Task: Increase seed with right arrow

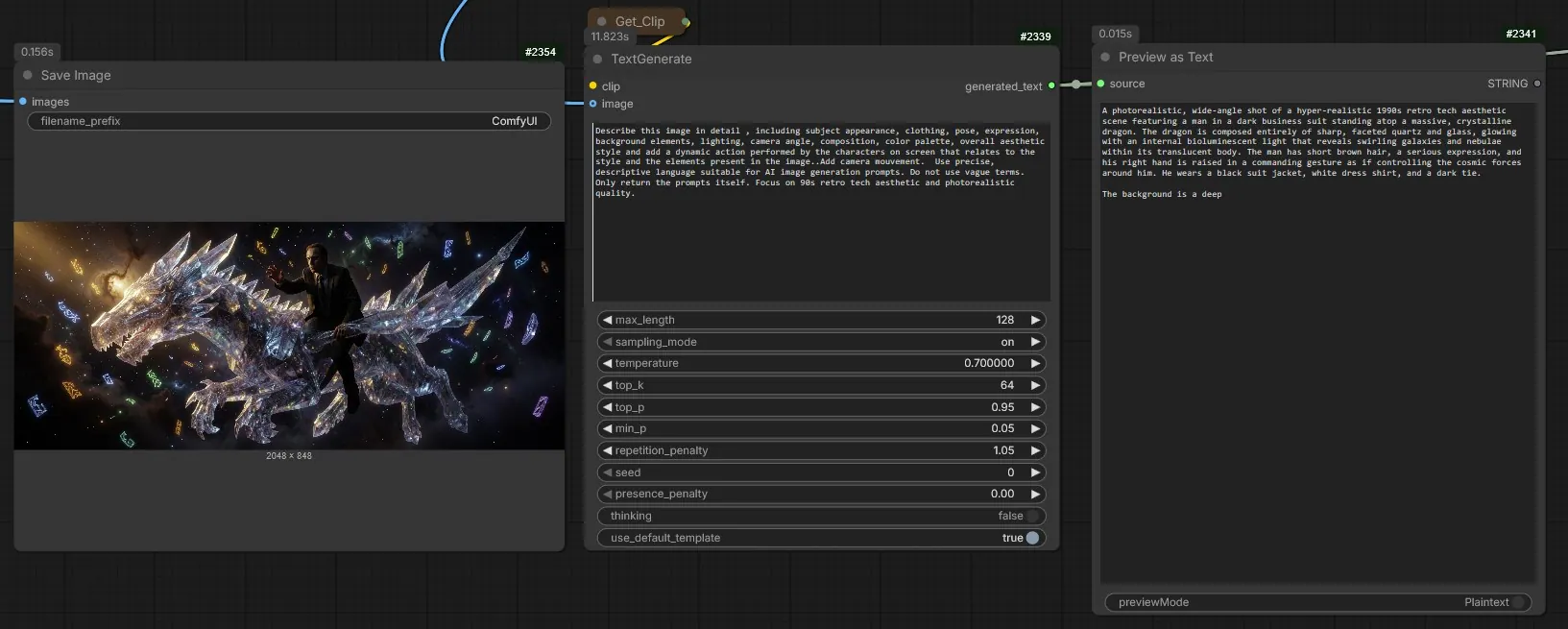Action: pyautogui.click(x=1035, y=472)
